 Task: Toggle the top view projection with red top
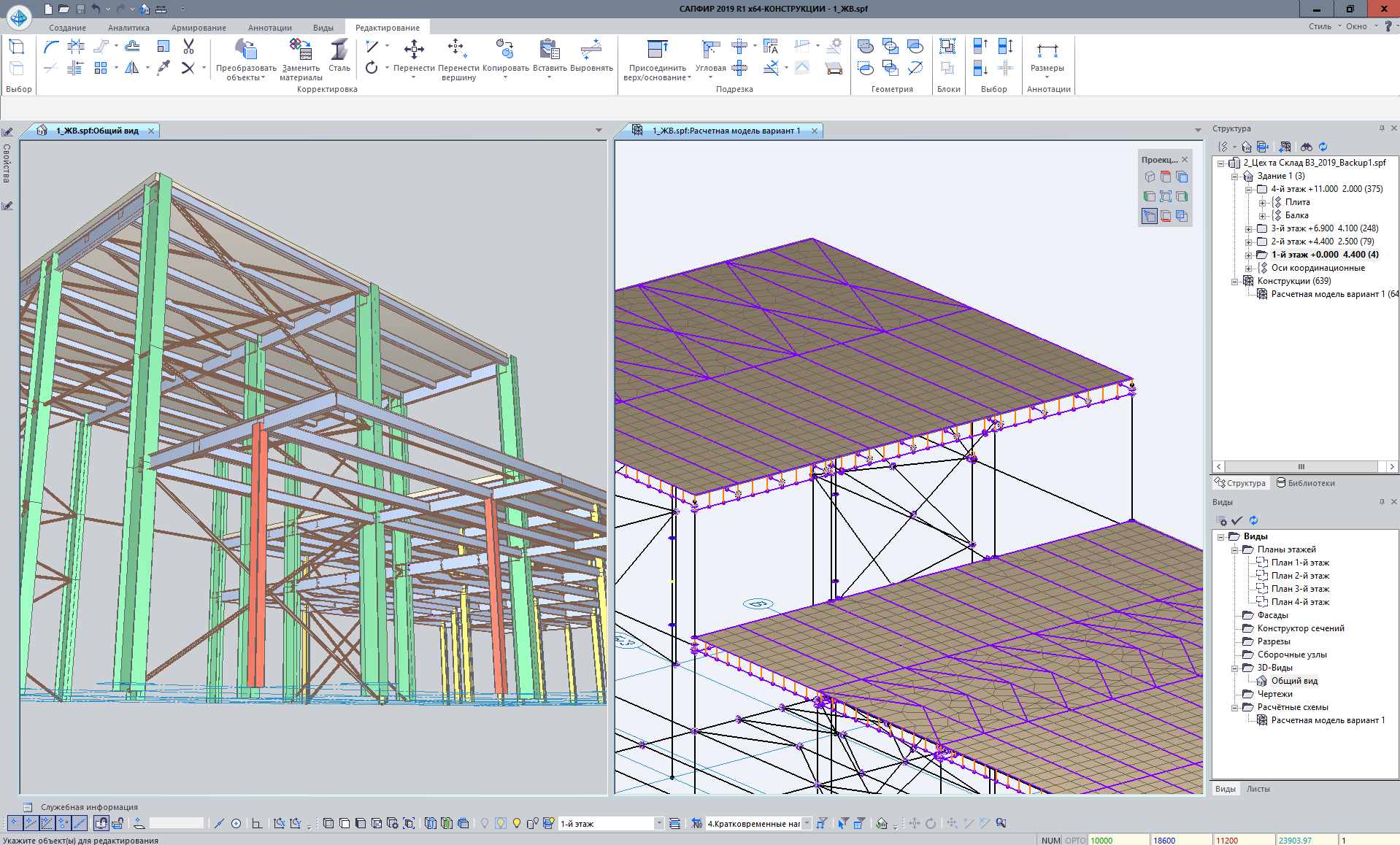tap(1166, 177)
